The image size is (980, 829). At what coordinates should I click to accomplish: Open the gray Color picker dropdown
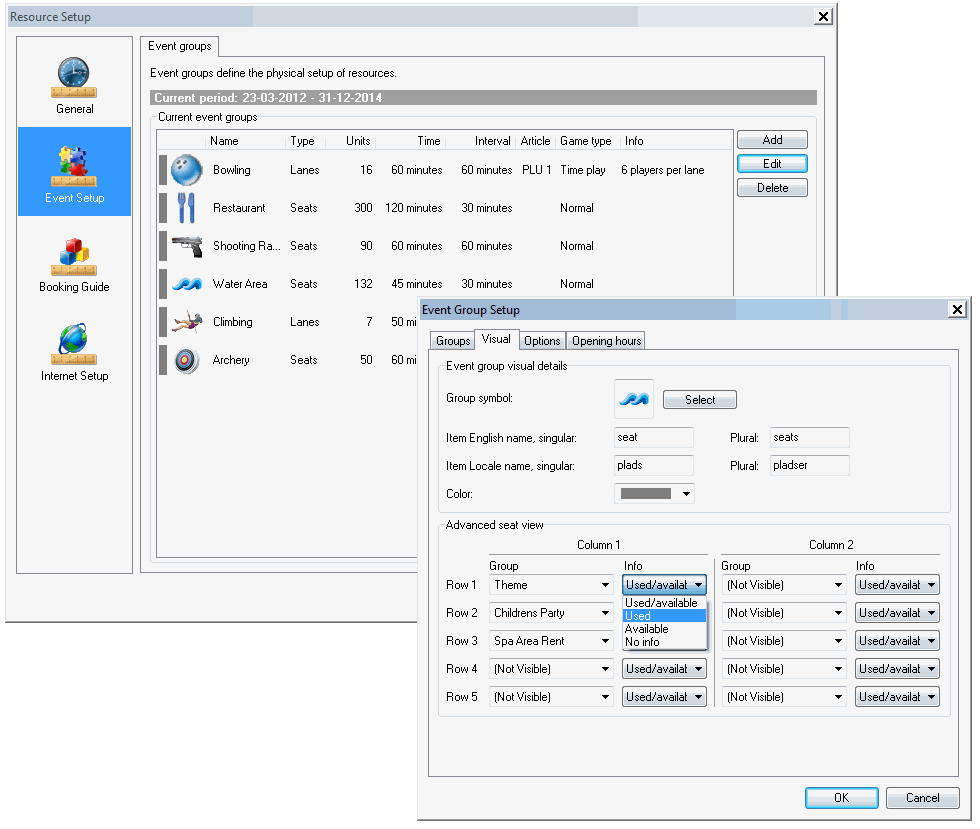(654, 493)
